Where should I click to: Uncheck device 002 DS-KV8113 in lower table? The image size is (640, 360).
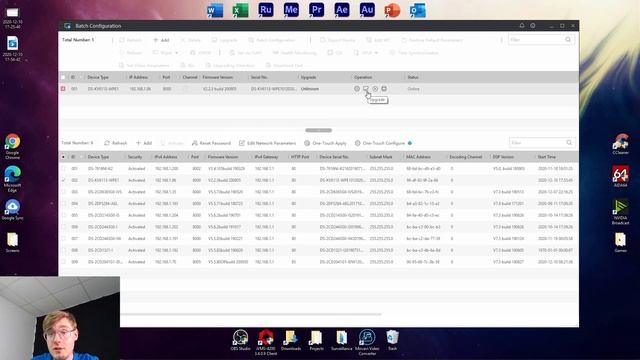[63, 180]
